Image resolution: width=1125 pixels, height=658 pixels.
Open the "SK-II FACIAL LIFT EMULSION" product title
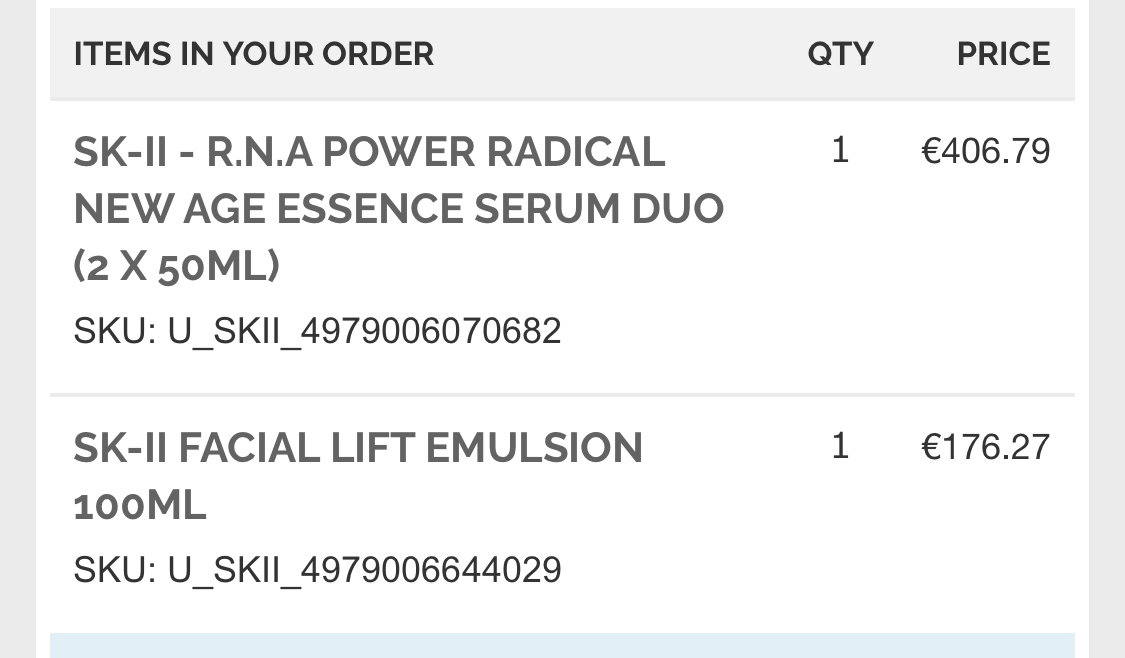pos(358,448)
